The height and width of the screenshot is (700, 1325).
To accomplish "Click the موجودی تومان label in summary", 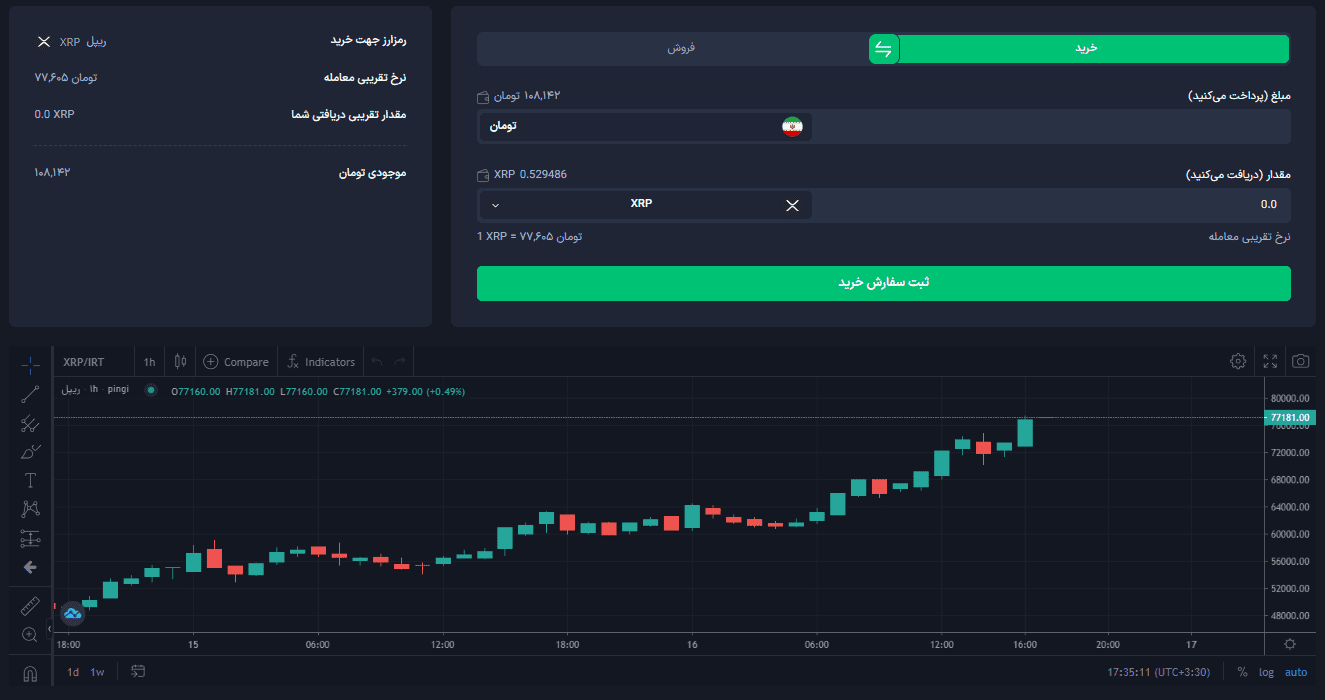I will coord(373,173).
